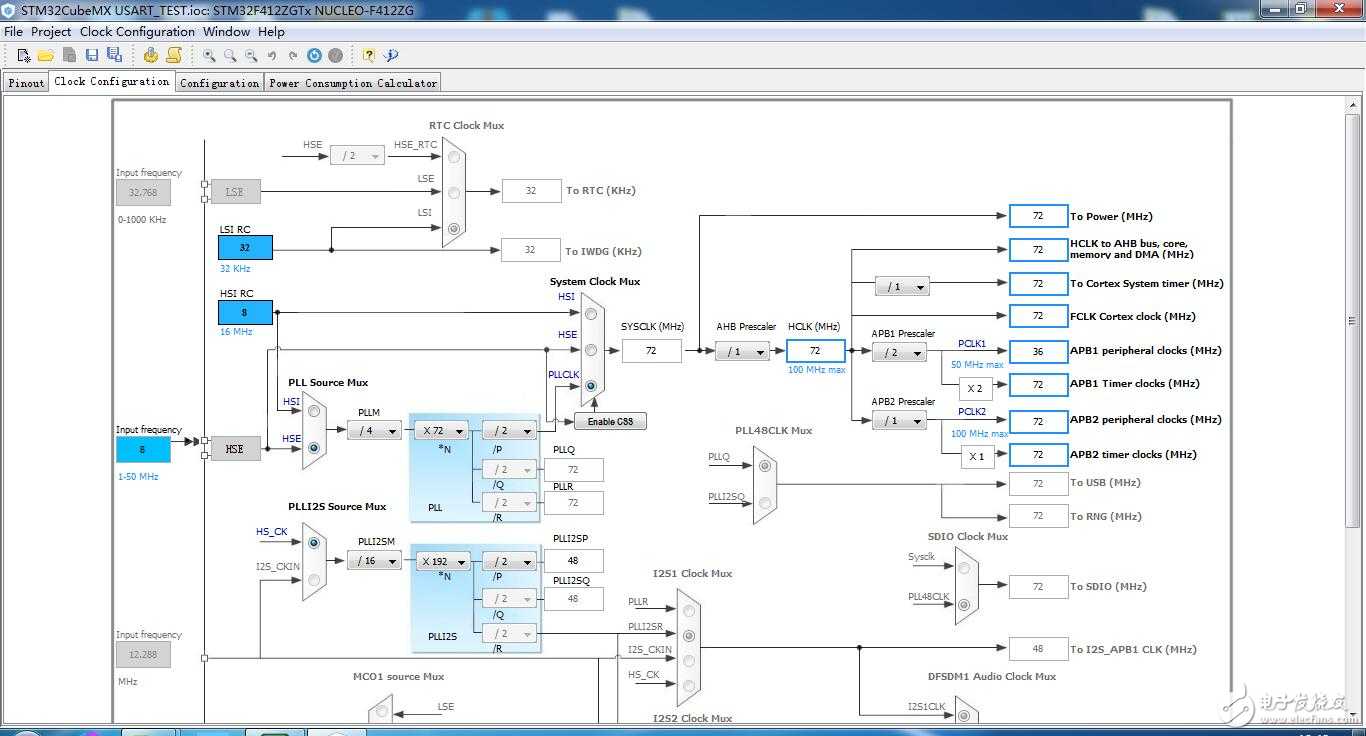The height and width of the screenshot is (736, 1366).
Task: Click the New Project toolbar icon
Action: click(x=24, y=56)
